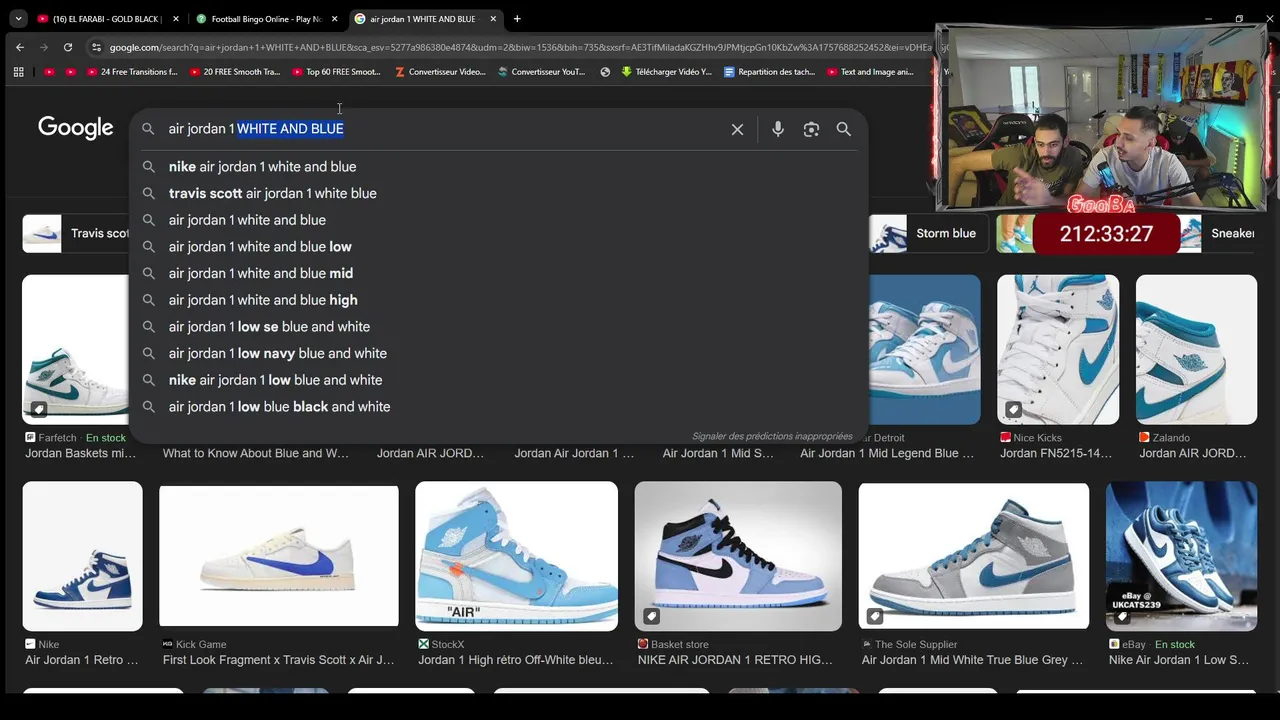Choose suggestion 'air jordan 1 low blue black and white'
Screen dimensions: 1280x720
[x=498, y=407]
